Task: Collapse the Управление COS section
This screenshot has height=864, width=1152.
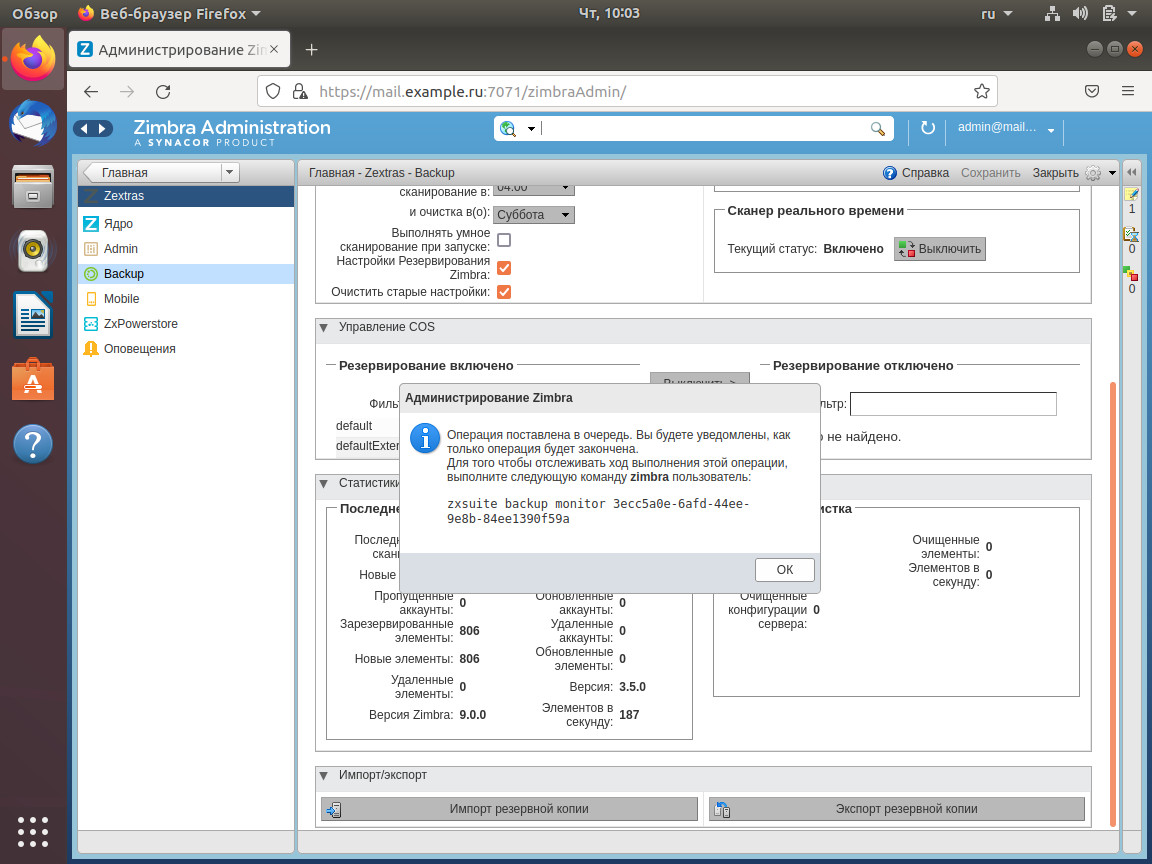Action: click(324, 327)
